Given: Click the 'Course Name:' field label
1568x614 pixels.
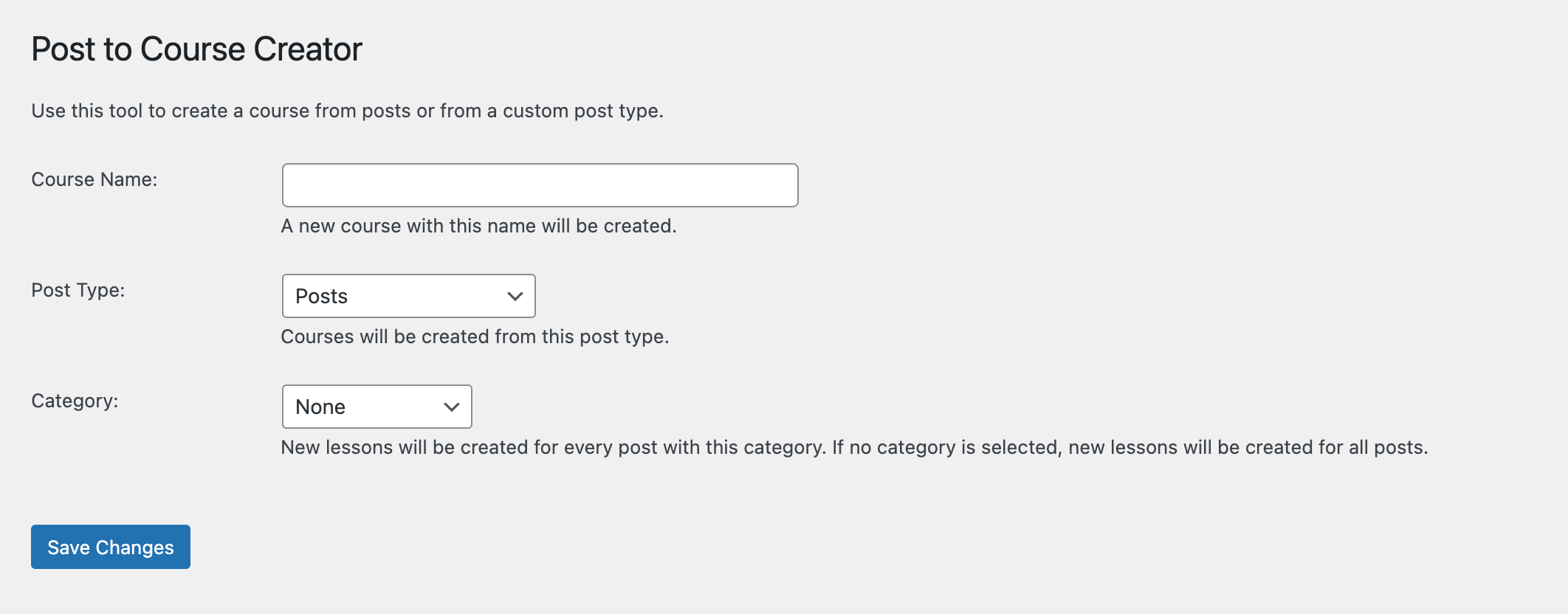Looking at the screenshot, I should [94, 179].
